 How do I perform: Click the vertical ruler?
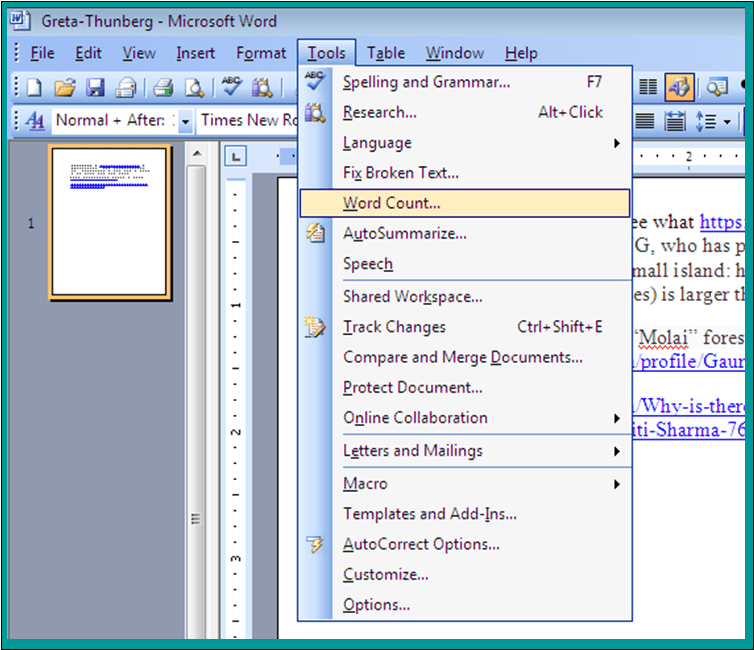(236, 408)
